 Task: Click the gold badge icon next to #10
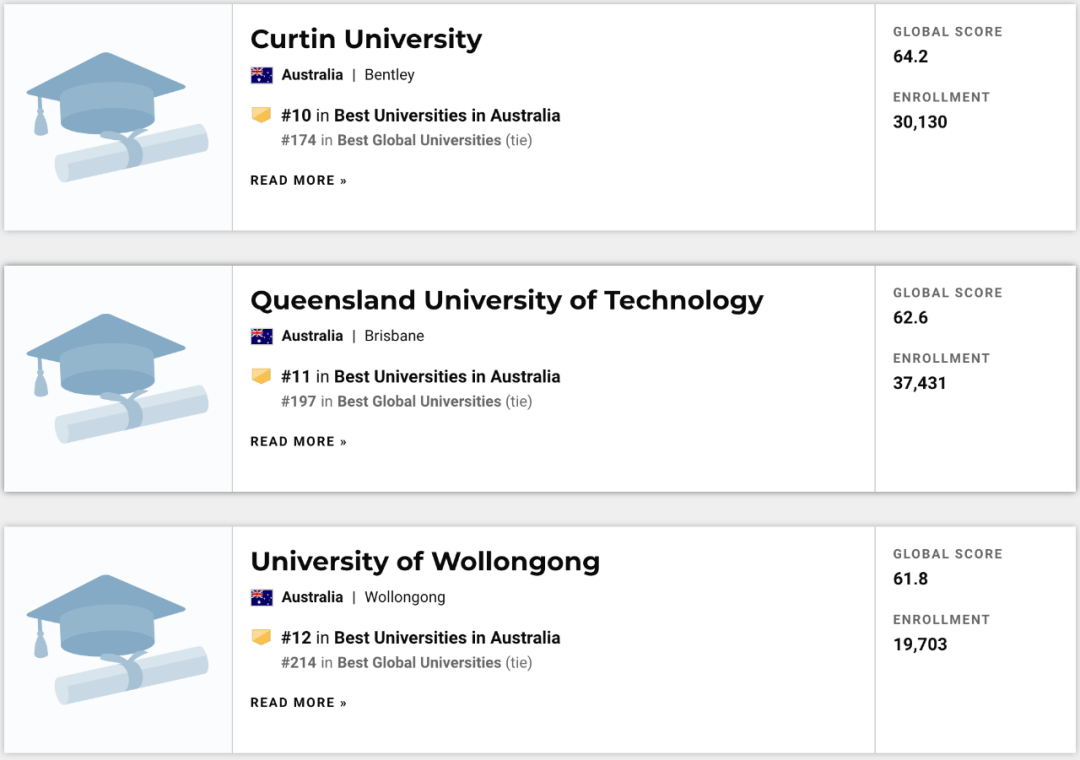pyautogui.click(x=261, y=115)
